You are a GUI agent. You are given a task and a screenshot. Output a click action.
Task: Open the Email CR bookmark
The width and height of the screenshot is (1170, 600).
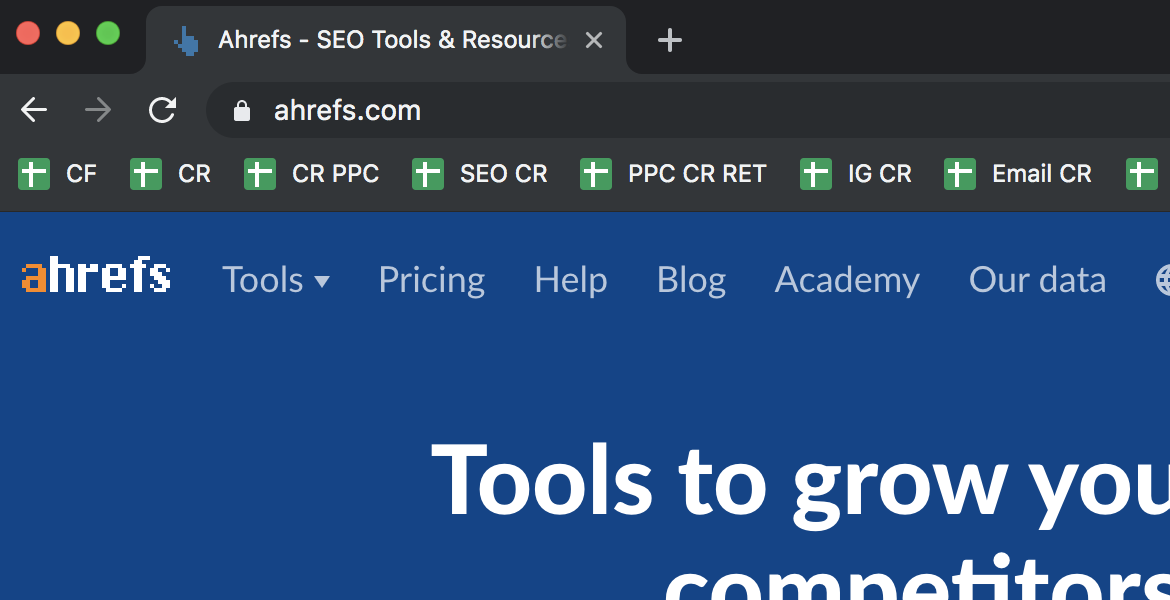tap(1018, 174)
